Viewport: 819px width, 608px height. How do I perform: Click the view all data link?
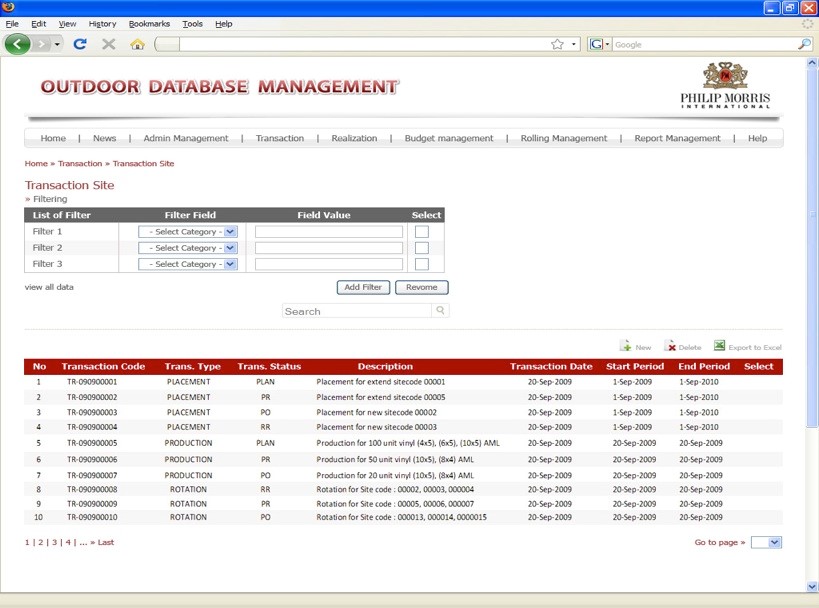coord(49,287)
